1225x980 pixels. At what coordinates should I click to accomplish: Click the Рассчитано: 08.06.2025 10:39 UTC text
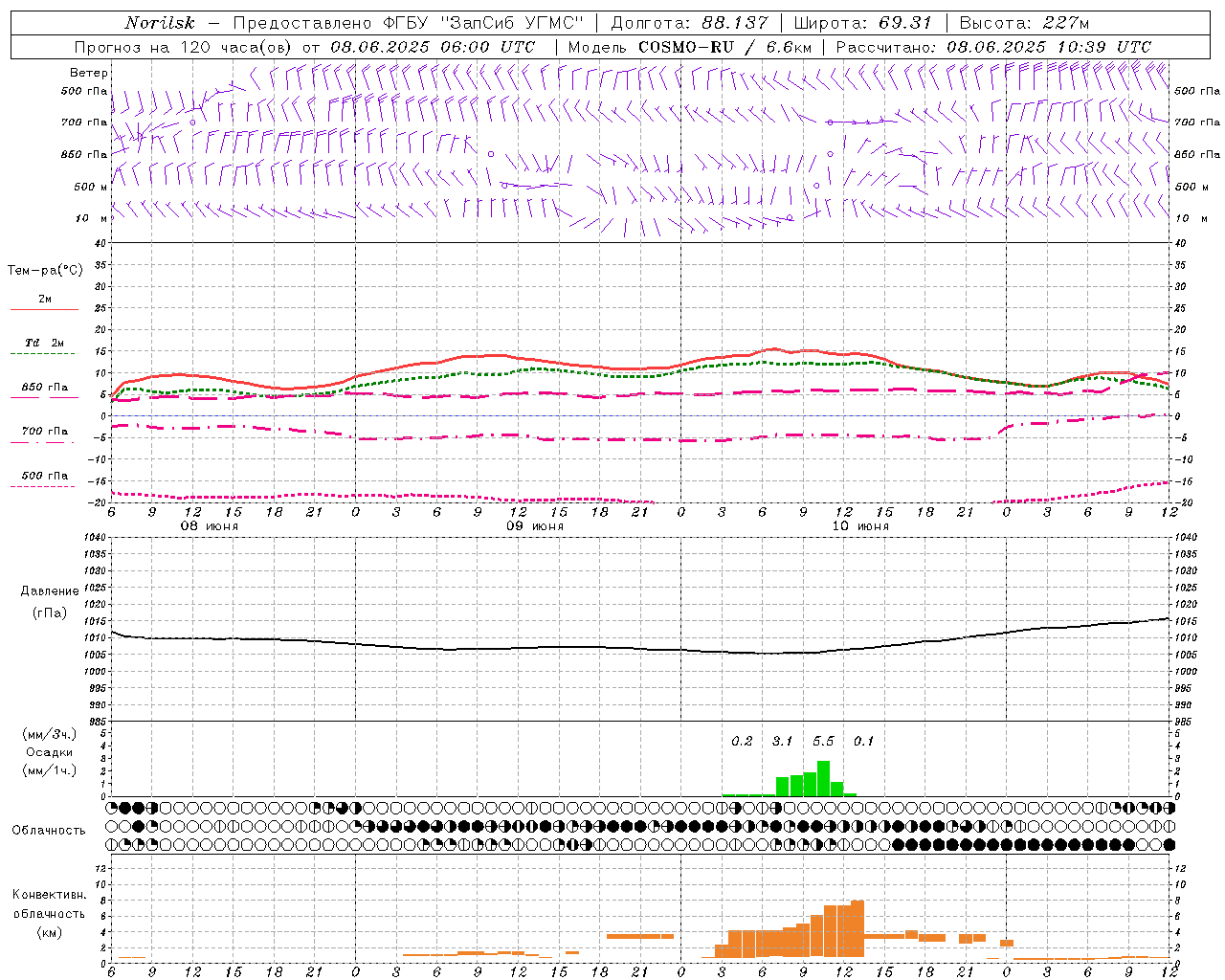(x=993, y=47)
